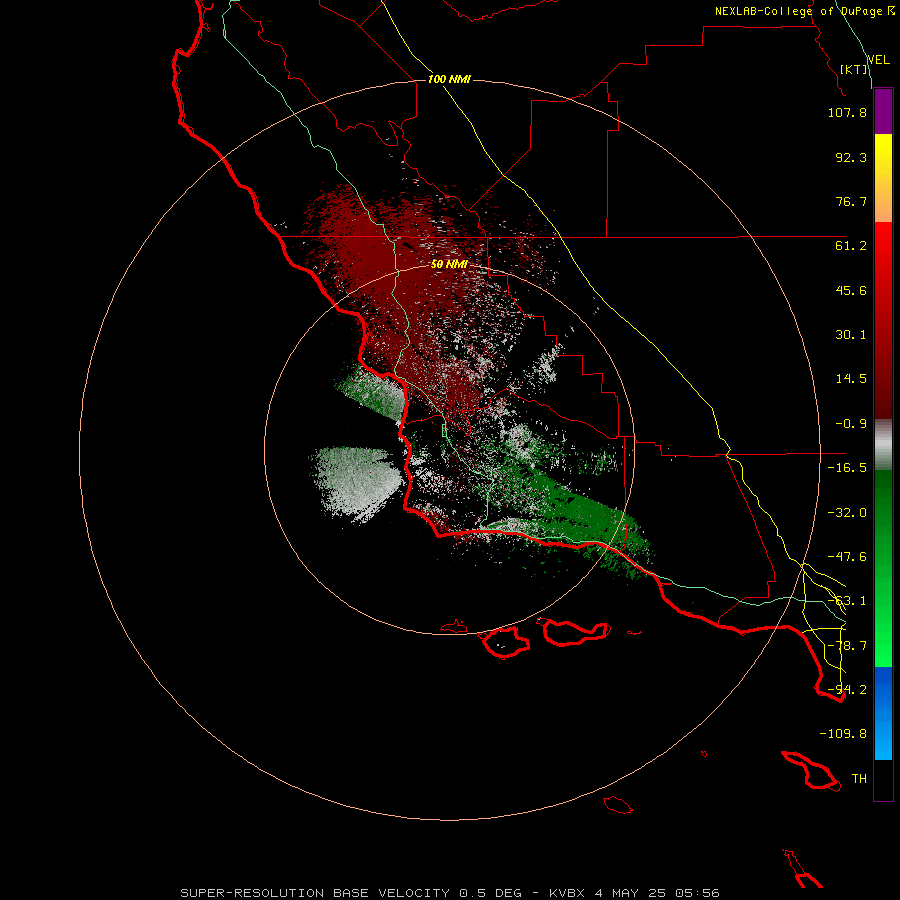The width and height of the screenshot is (900, 900).
Task: Click the 45.6 velocity scale value
Action: [x=851, y=290]
